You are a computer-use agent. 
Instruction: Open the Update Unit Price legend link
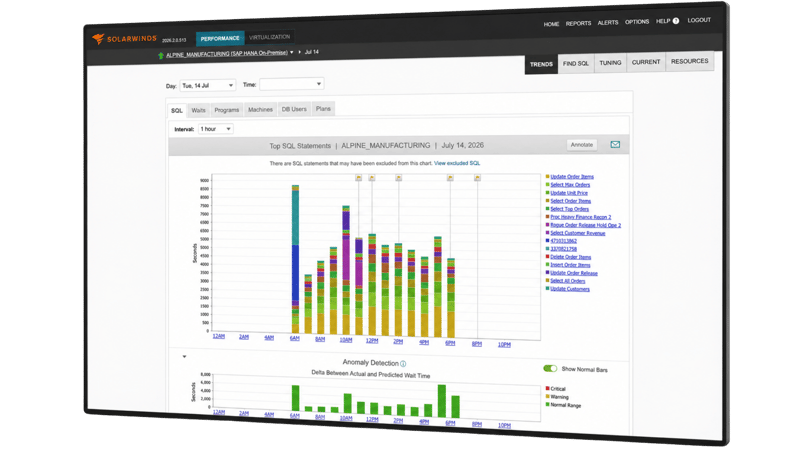coord(569,193)
